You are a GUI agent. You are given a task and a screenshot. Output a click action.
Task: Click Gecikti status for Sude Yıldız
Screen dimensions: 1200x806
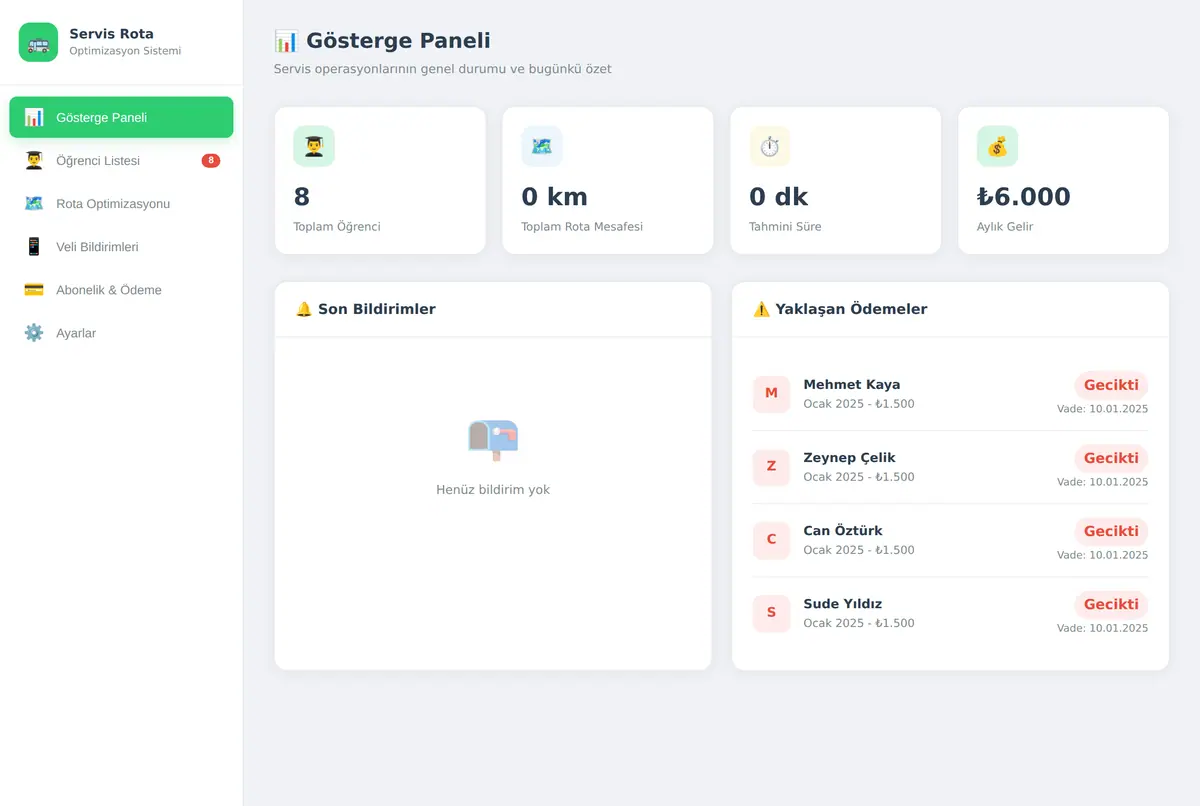point(1111,604)
